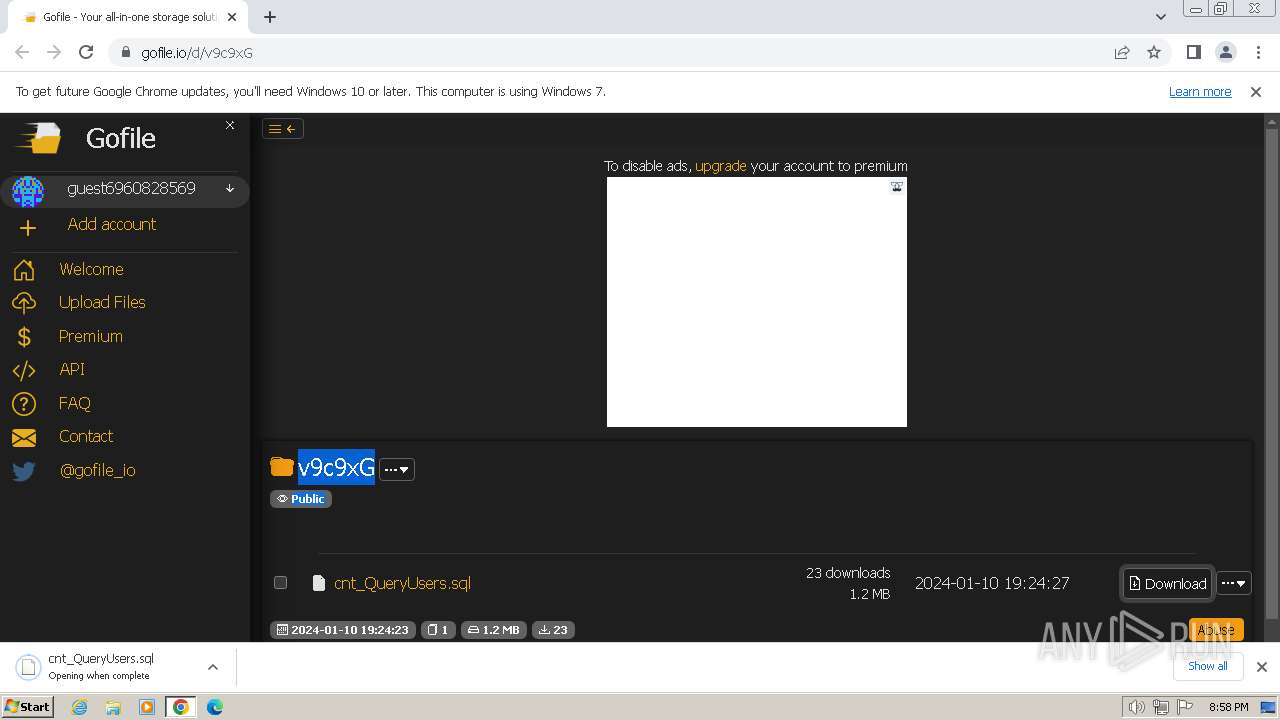This screenshot has width=1280, height=720.
Task: Go forward in browser history
Action: pyautogui.click(x=54, y=52)
